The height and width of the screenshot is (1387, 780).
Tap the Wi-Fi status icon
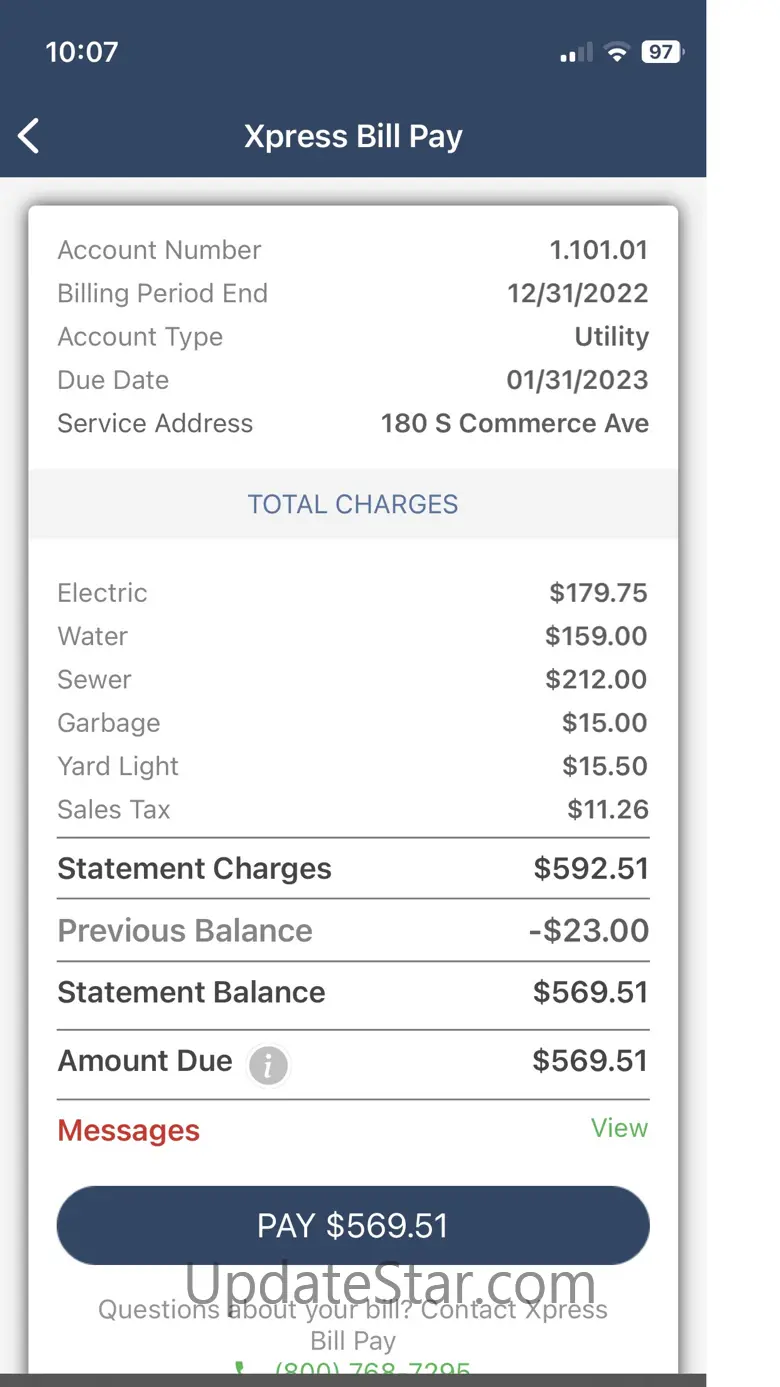click(x=617, y=53)
